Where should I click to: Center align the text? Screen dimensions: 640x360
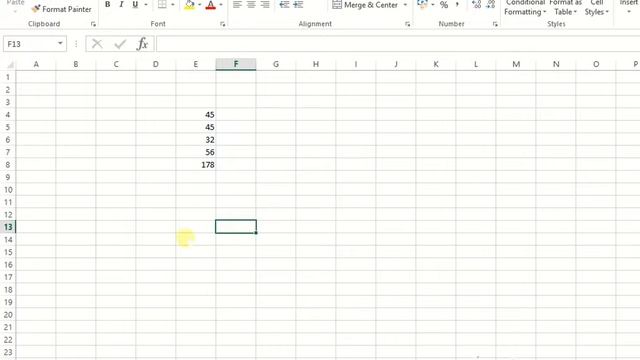click(x=251, y=5)
